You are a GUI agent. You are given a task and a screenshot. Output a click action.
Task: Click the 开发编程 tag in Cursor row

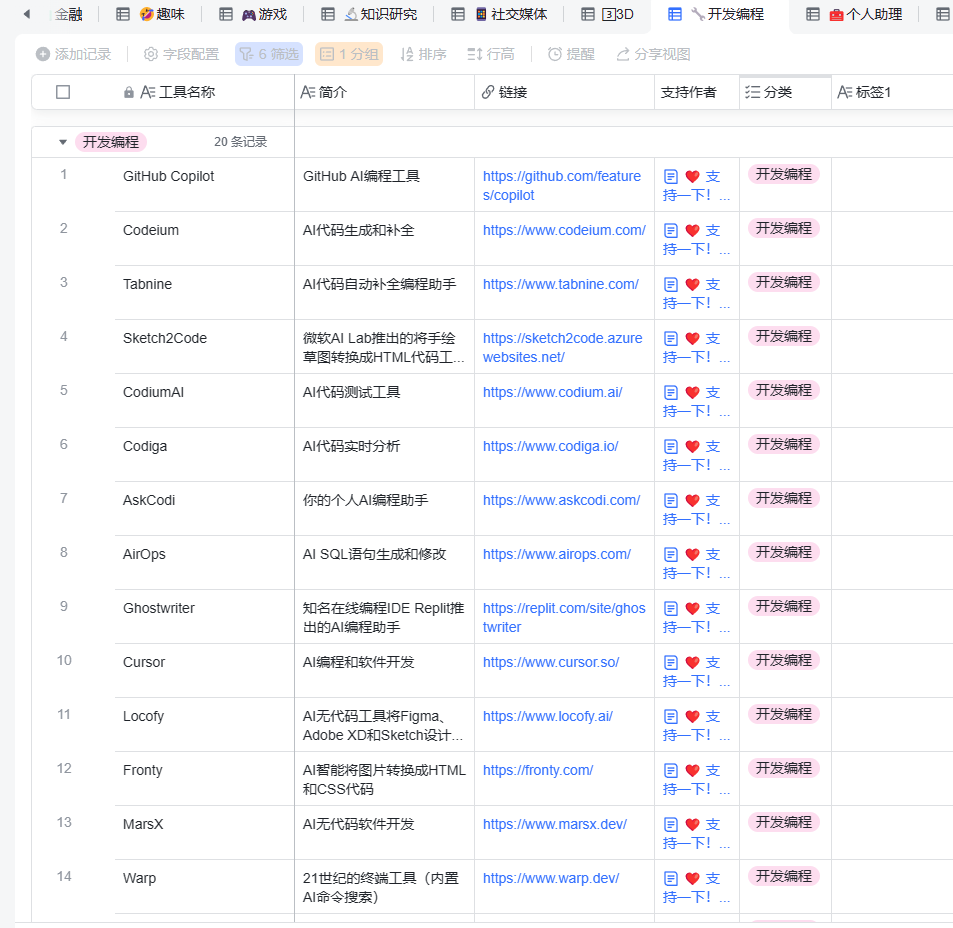783,661
